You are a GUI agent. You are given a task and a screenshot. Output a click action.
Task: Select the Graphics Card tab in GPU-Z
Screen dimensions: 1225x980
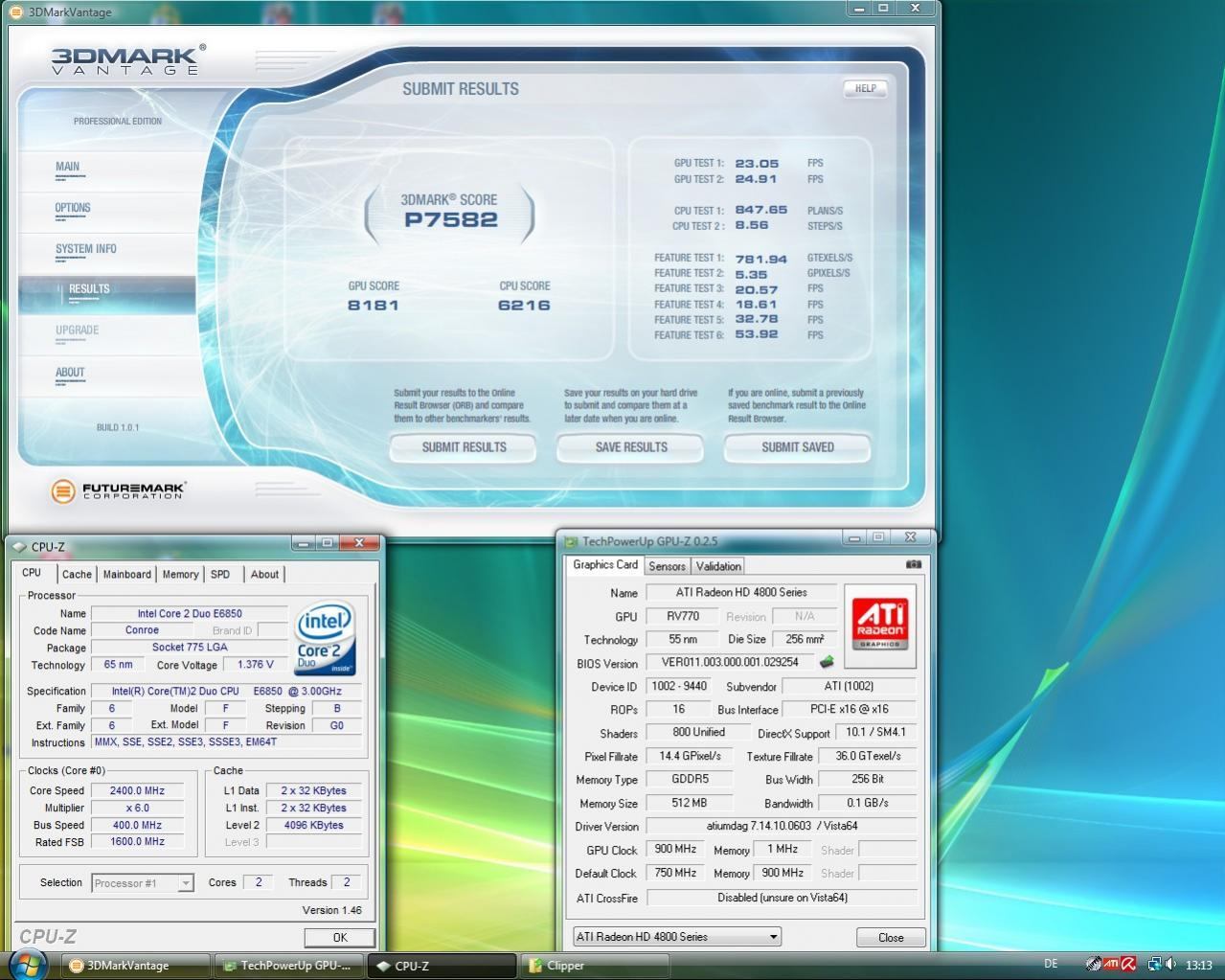click(x=605, y=565)
